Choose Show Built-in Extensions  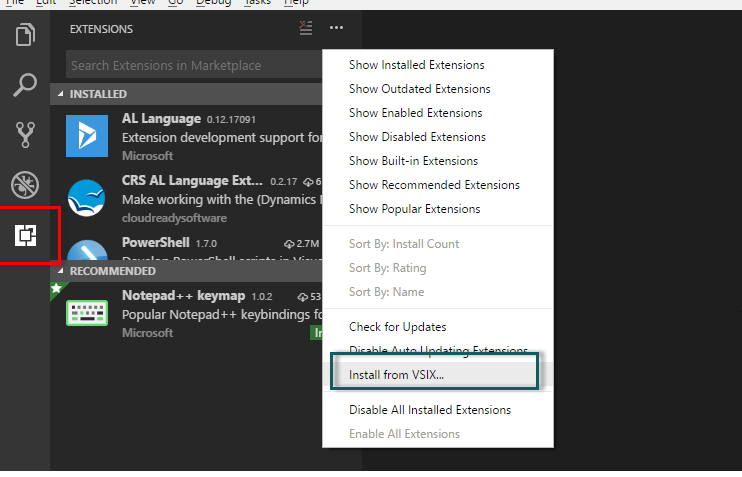coord(413,161)
